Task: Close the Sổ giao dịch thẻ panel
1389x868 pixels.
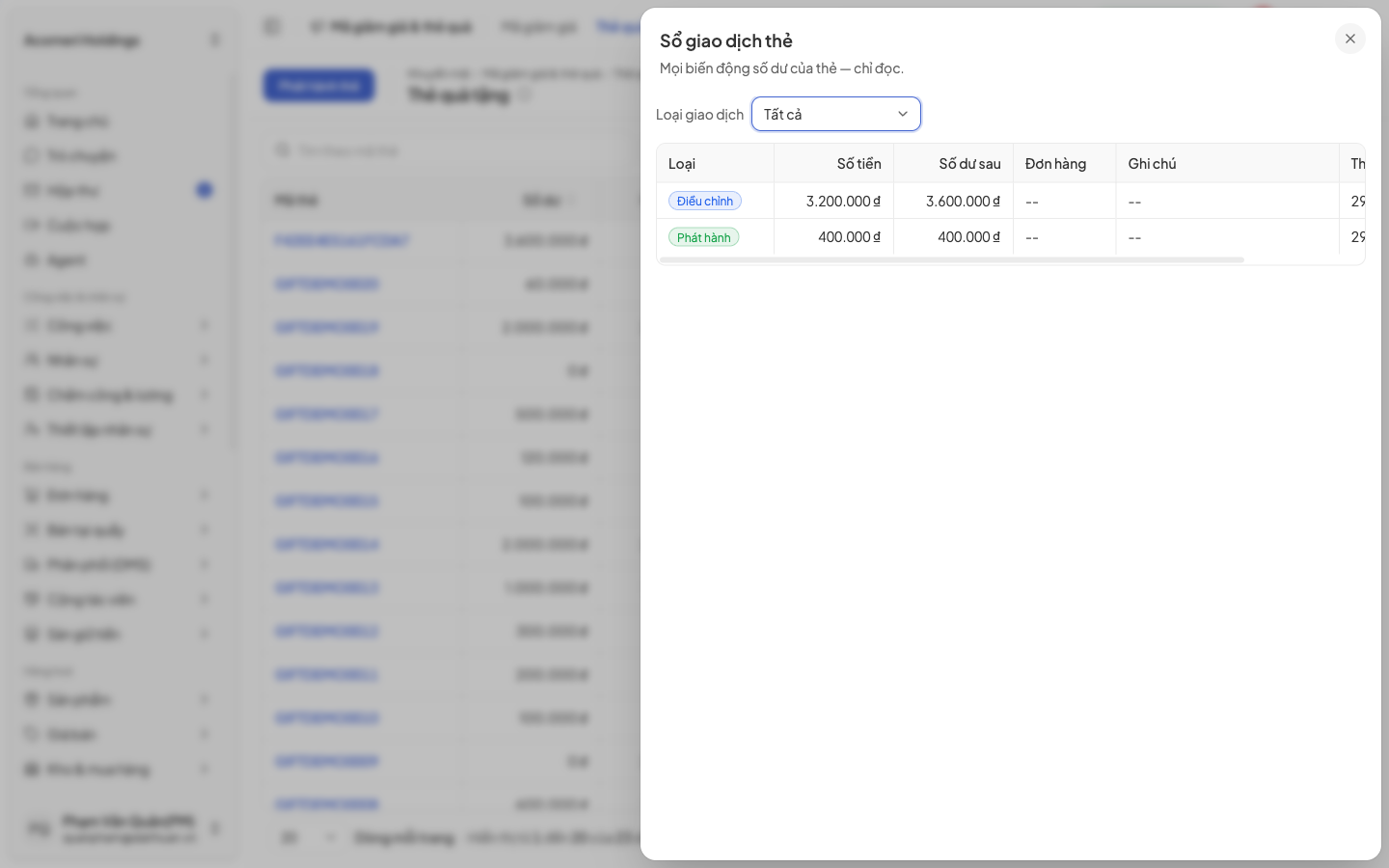Action: [1349, 39]
